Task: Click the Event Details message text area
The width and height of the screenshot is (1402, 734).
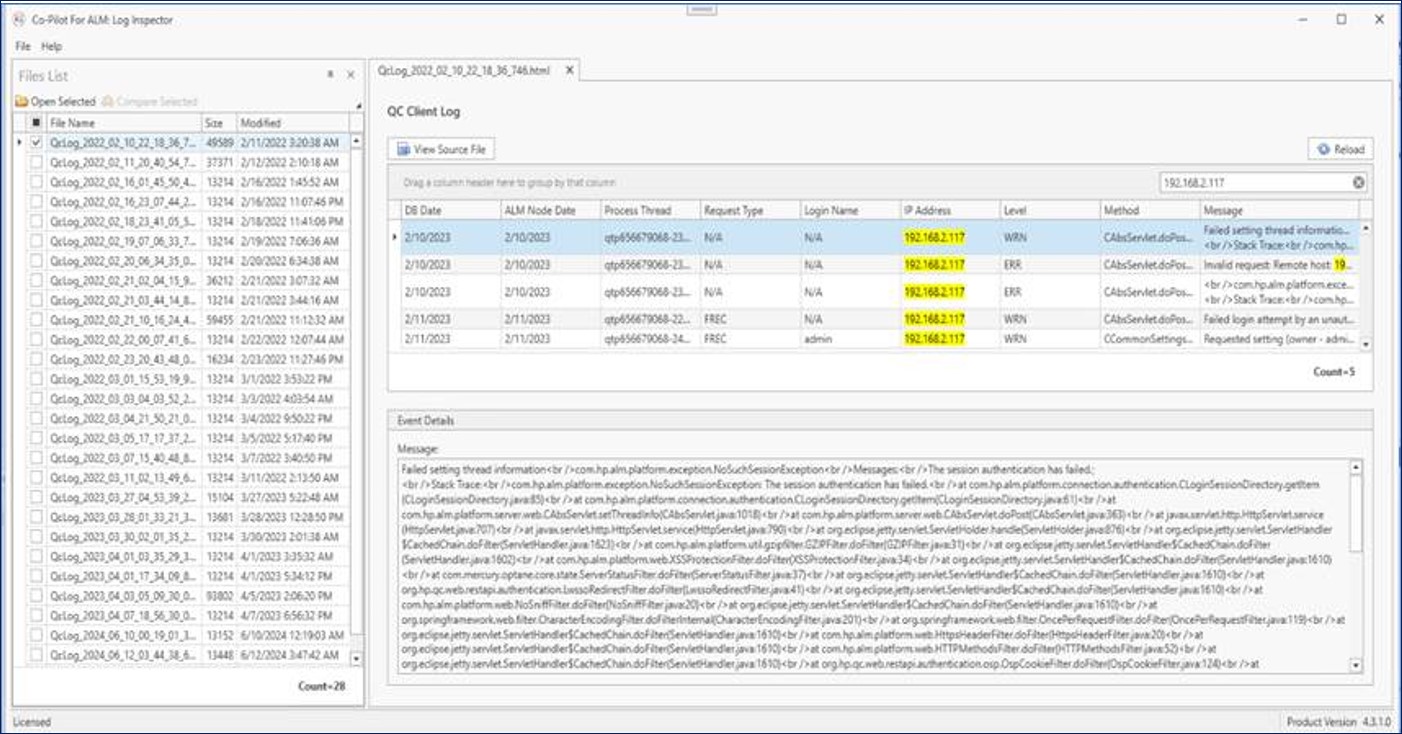Action: (x=873, y=565)
